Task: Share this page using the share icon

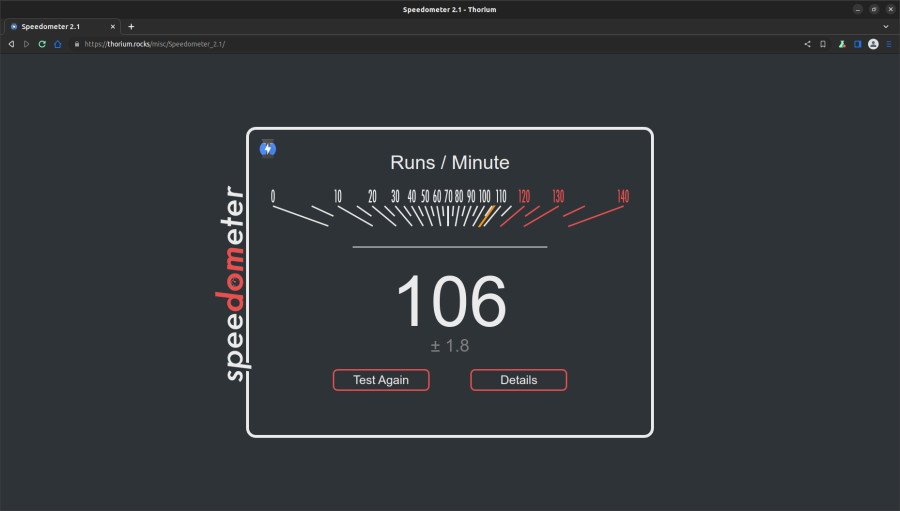Action: click(807, 44)
